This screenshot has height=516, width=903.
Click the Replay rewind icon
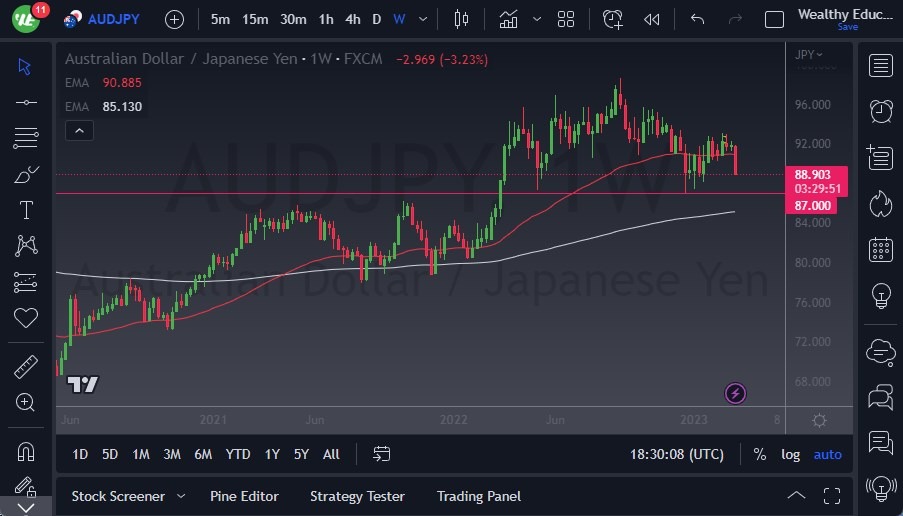point(652,19)
